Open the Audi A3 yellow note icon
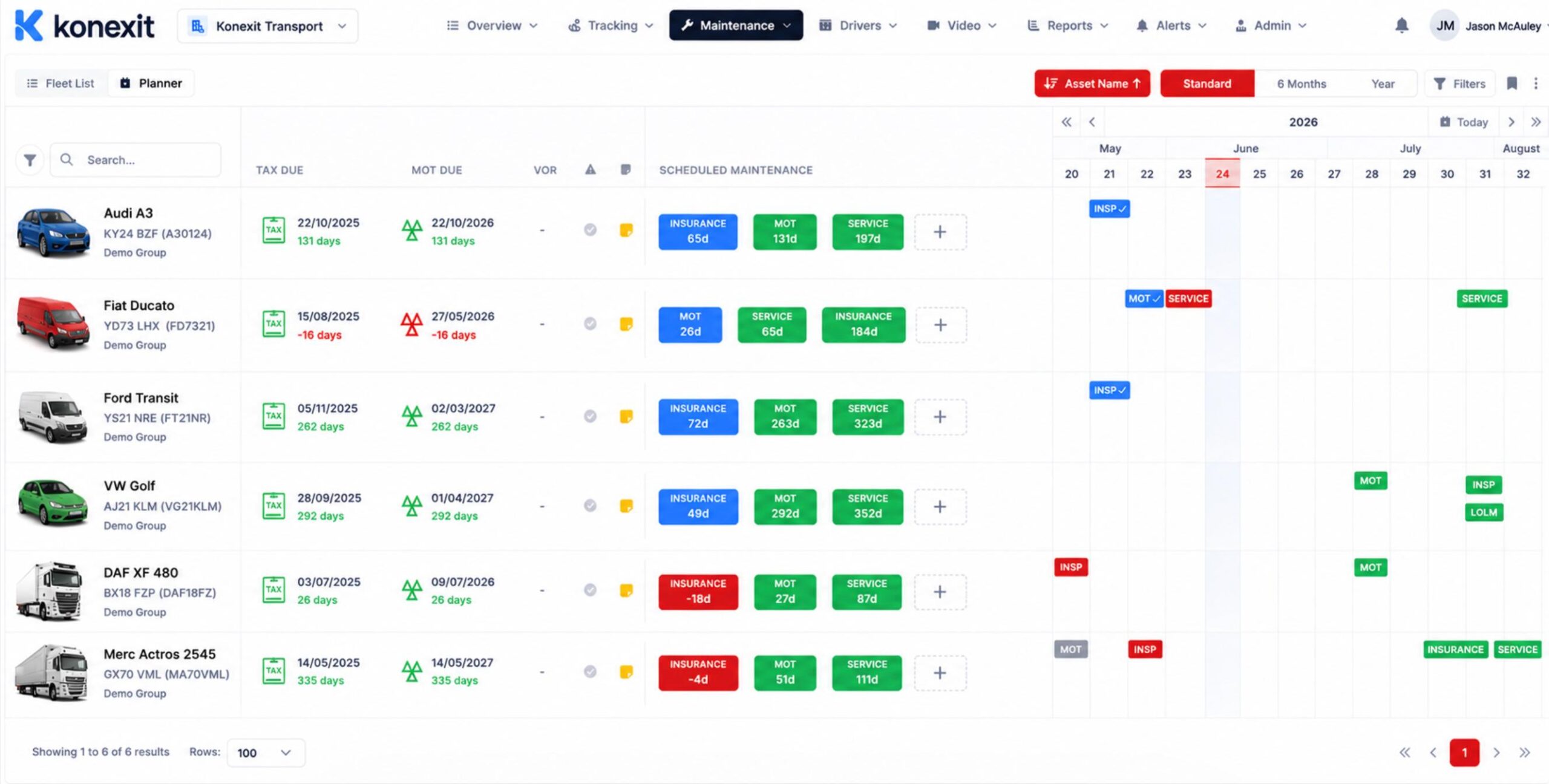The height and width of the screenshot is (784, 1549). coord(626,230)
